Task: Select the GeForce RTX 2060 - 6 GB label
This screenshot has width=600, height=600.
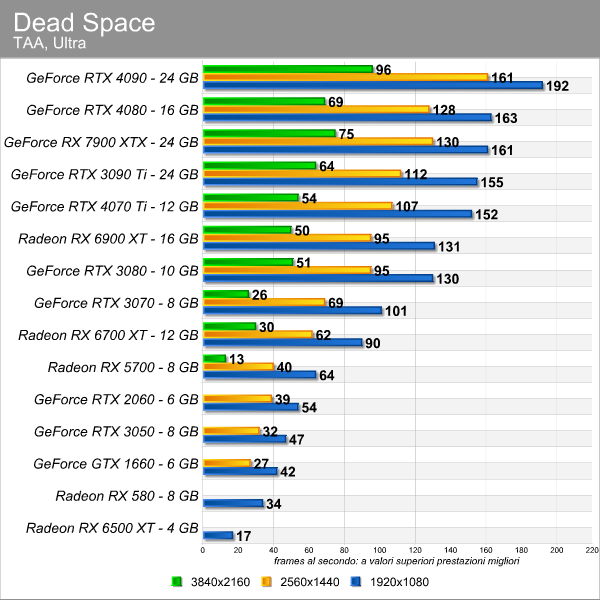Action: coord(116,399)
